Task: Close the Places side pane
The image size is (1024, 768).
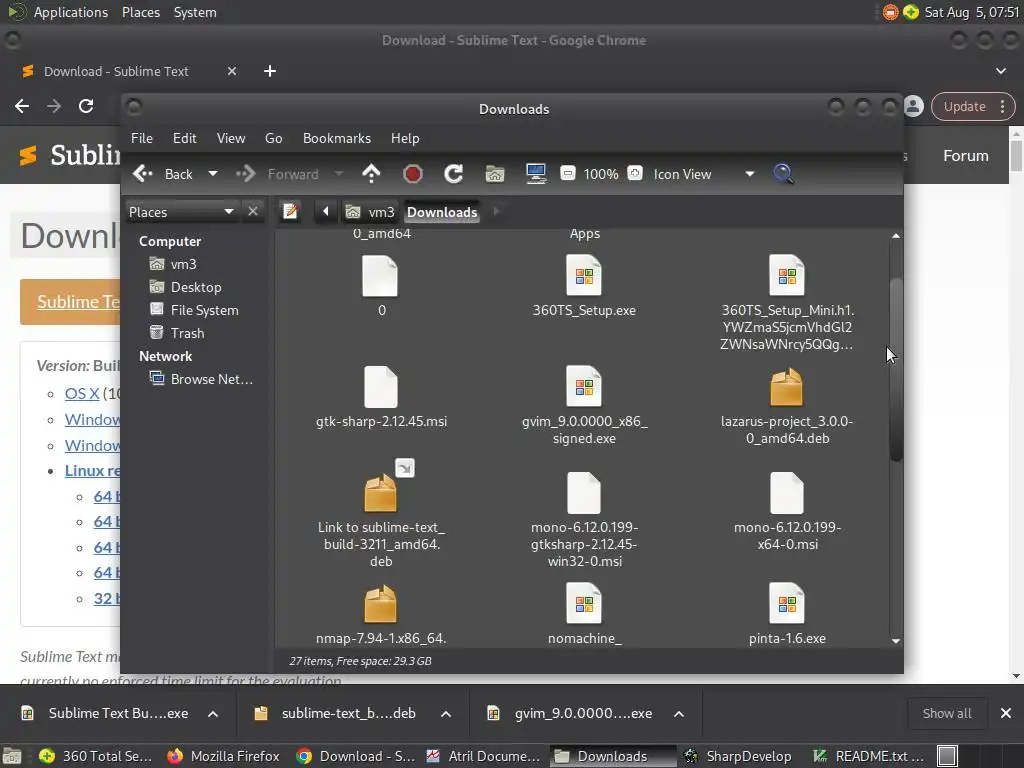Action: pyautogui.click(x=253, y=212)
